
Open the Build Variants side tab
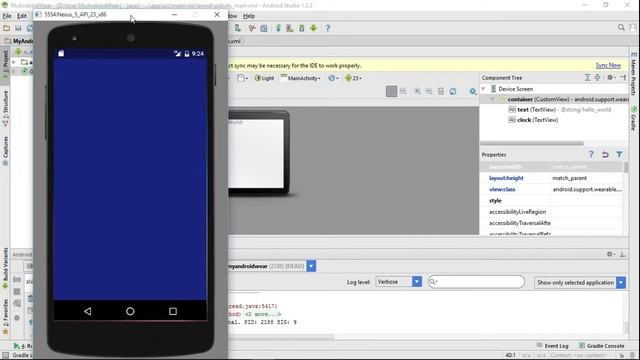(x=5, y=268)
